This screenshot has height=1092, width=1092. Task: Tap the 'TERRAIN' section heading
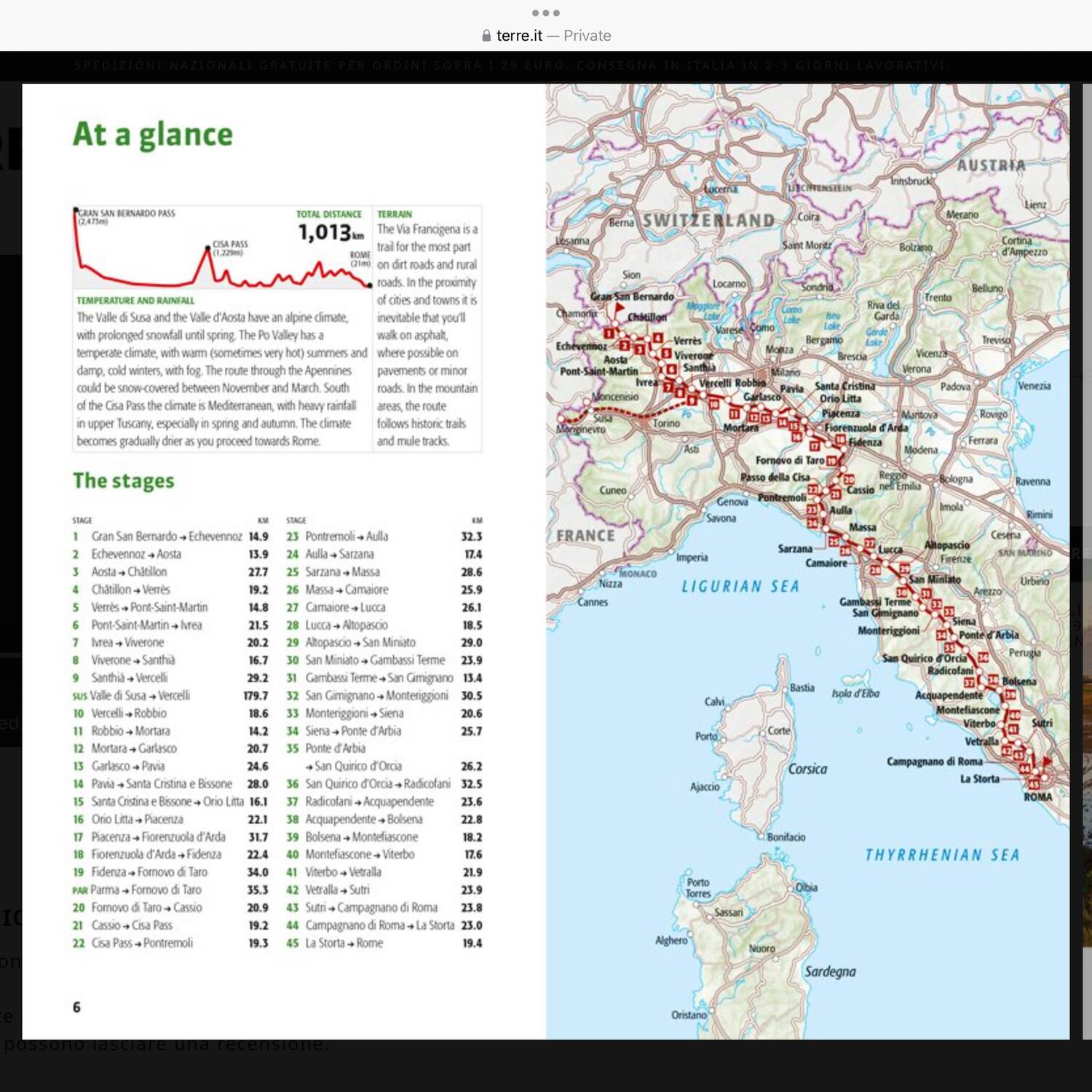coord(395,214)
